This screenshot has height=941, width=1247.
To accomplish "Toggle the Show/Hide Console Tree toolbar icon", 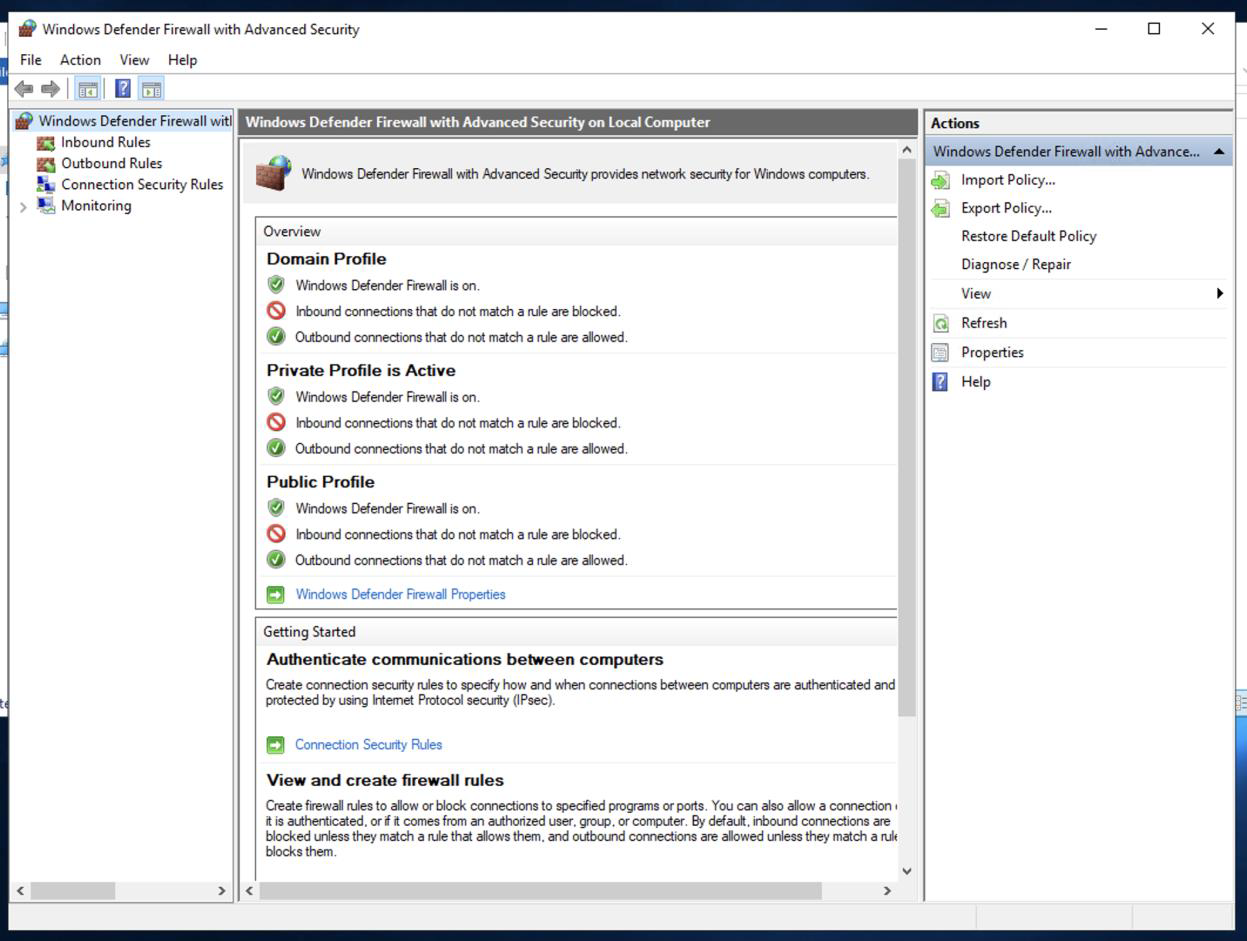I will tap(88, 89).
